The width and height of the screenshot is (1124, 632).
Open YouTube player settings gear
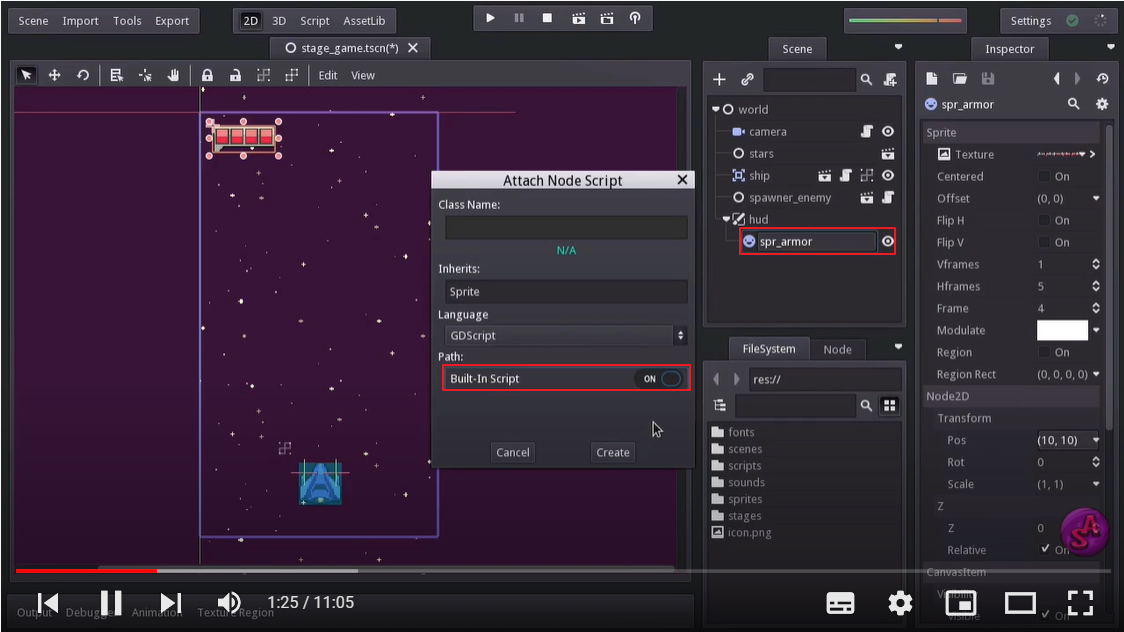coord(900,603)
